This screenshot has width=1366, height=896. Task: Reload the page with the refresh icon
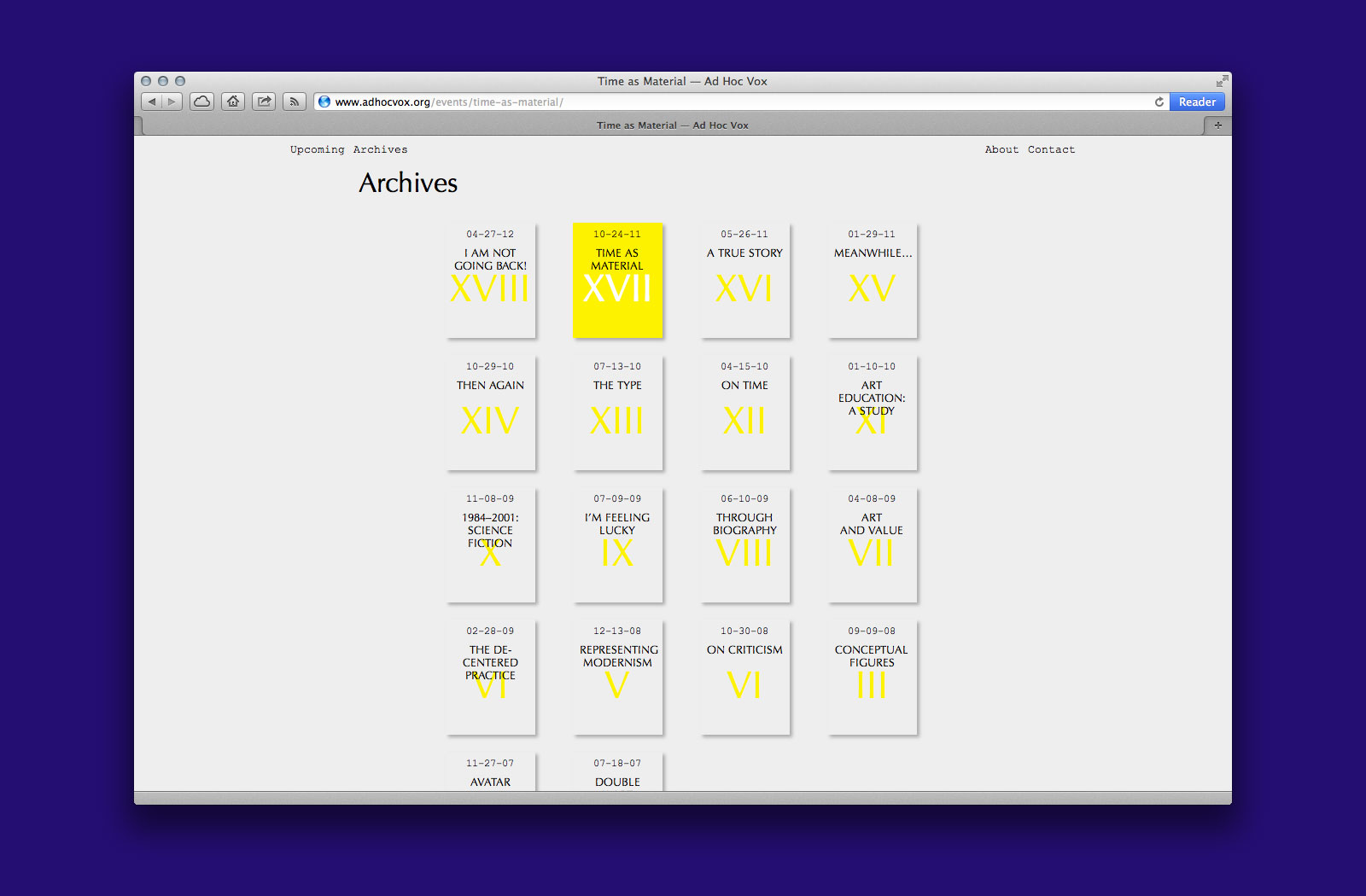pos(1159,102)
